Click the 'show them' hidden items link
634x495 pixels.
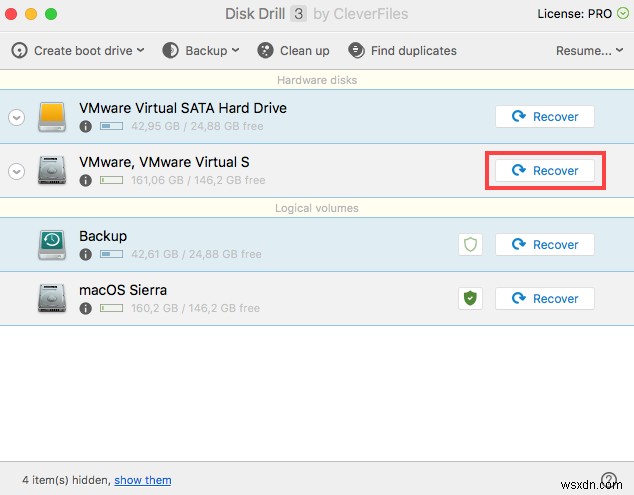coord(143,480)
